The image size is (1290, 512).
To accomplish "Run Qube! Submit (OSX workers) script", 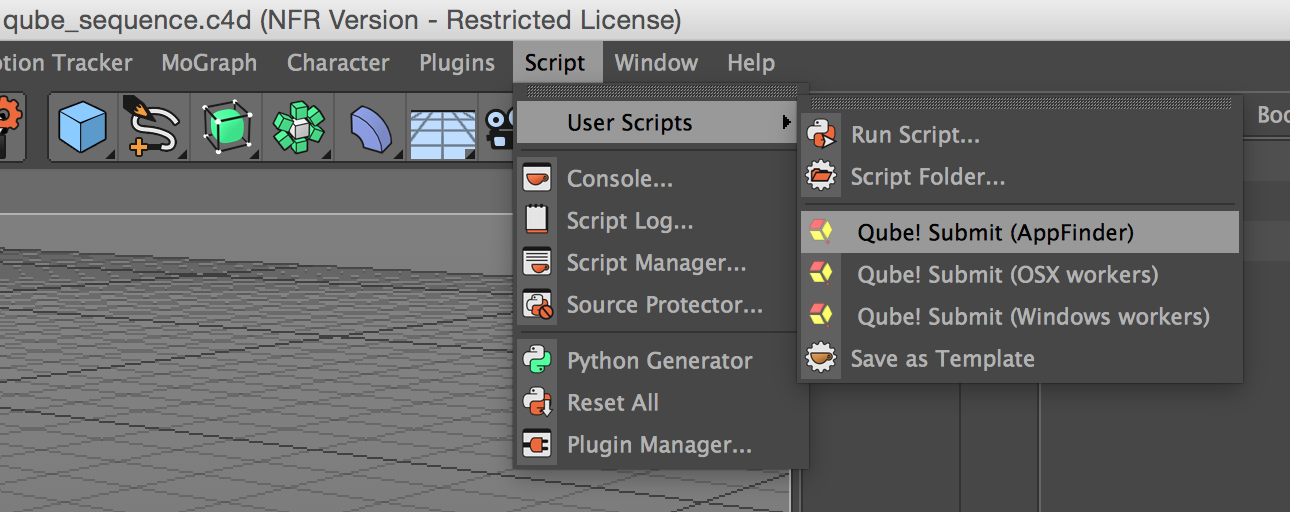I will pyautogui.click(x=1007, y=275).
